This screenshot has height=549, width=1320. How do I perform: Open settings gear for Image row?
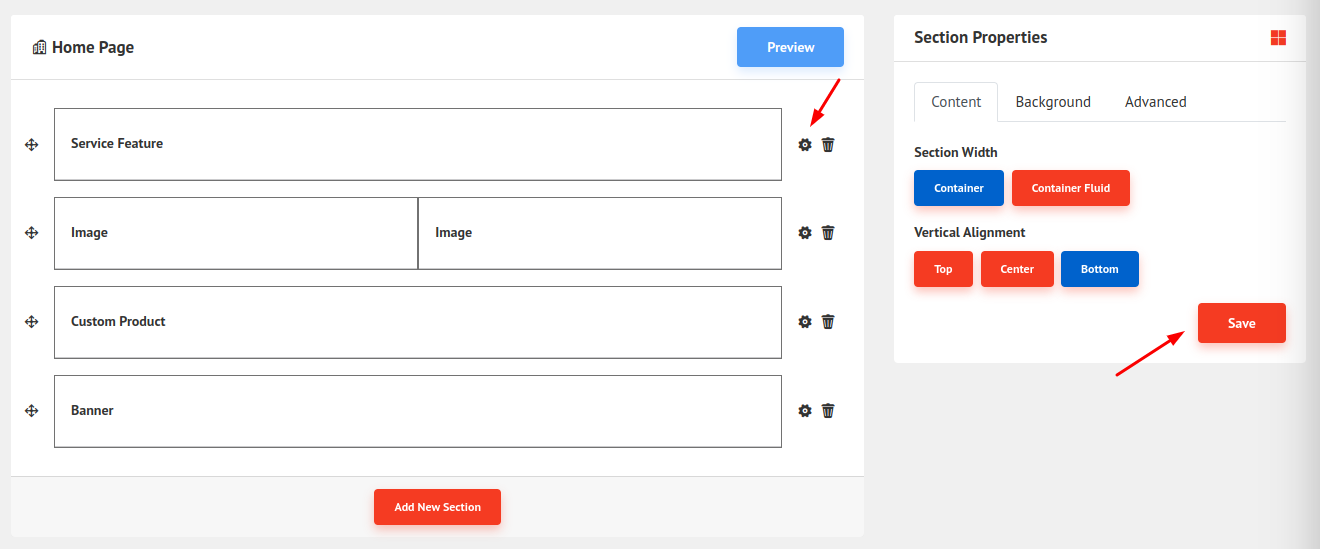(805, 233)
